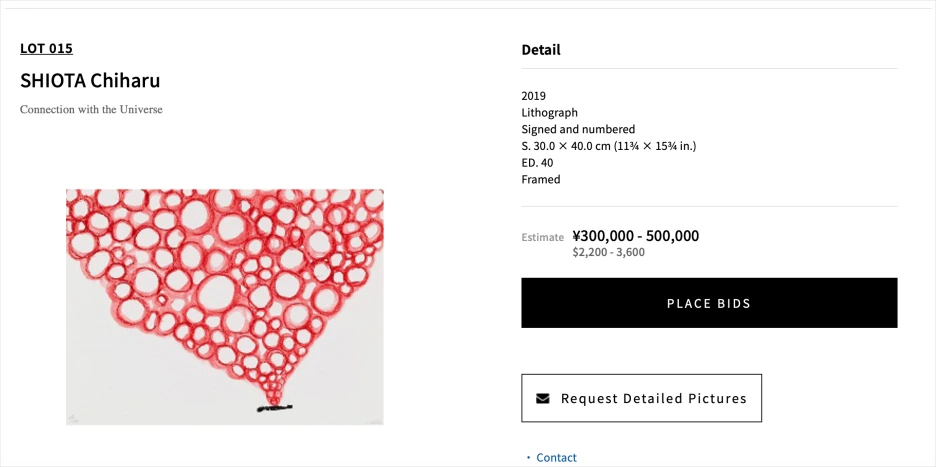The image size is (936, 467).
Task: Click the title Connection with the Universe
Action: 91,109
